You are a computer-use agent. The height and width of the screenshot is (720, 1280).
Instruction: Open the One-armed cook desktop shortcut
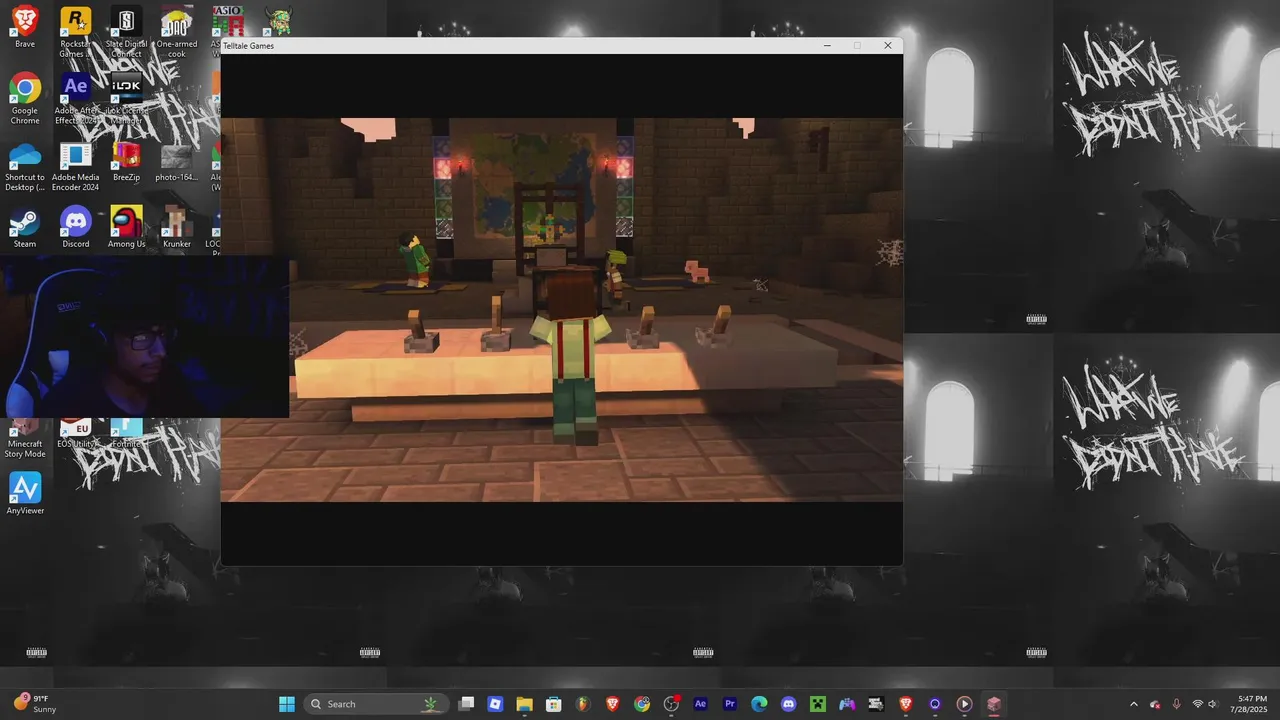pyautogui.click(x=177, y=32)
